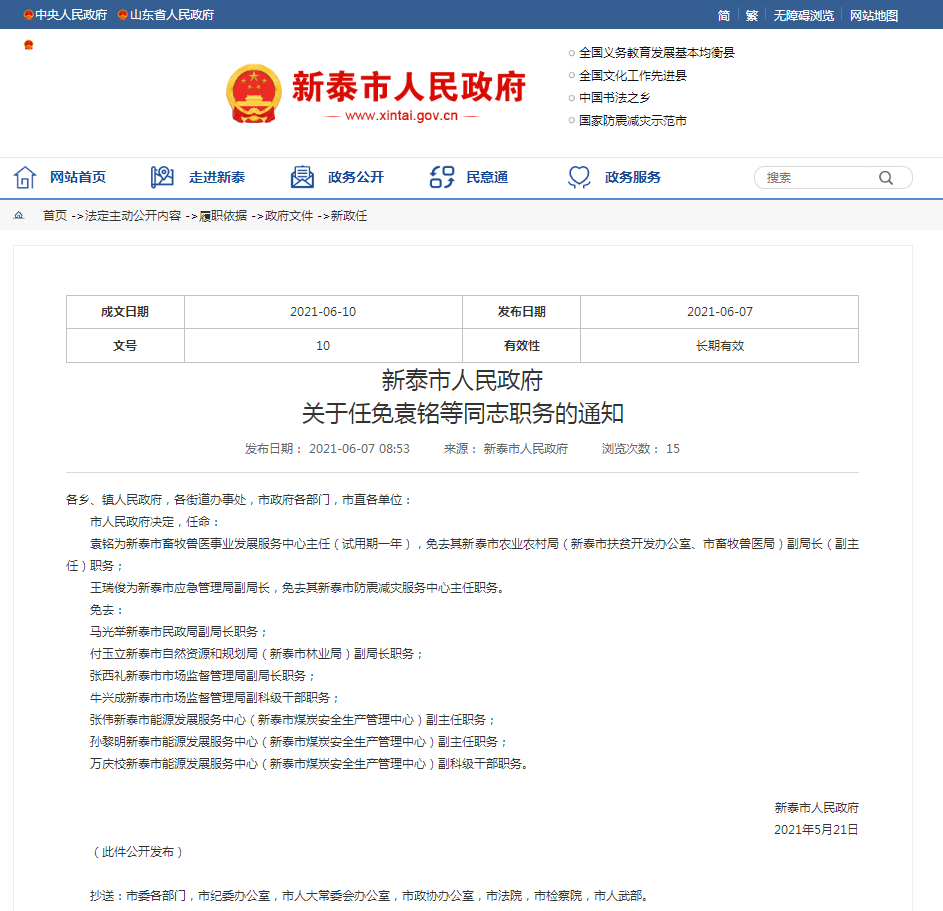The width and height of the screenshot is (943, 911).
Task: Click 成文日期 value 2021-06-10 cell
Action: point(323,311)
